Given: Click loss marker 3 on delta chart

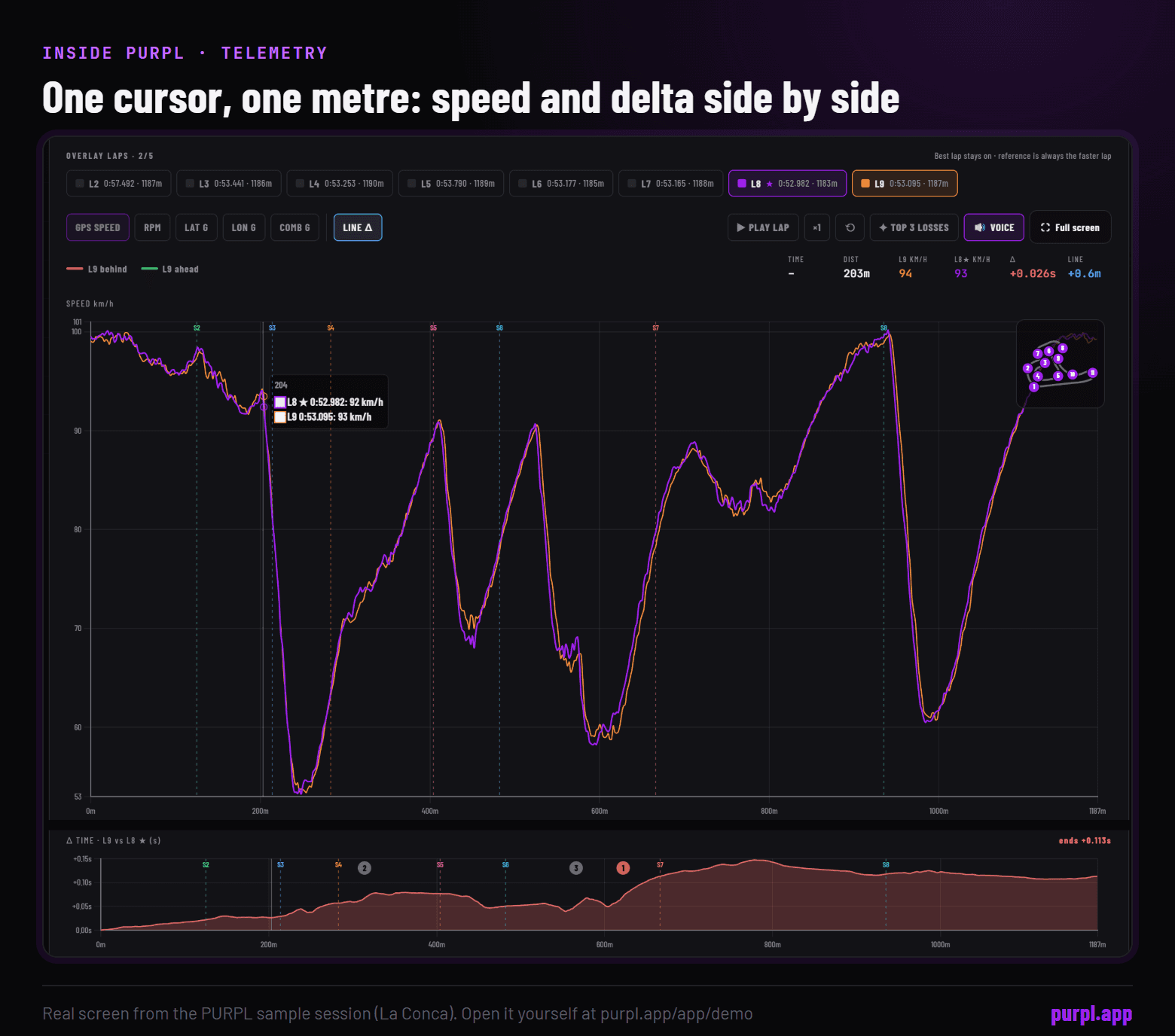Looking at the screenshot, I should (576, 868).
